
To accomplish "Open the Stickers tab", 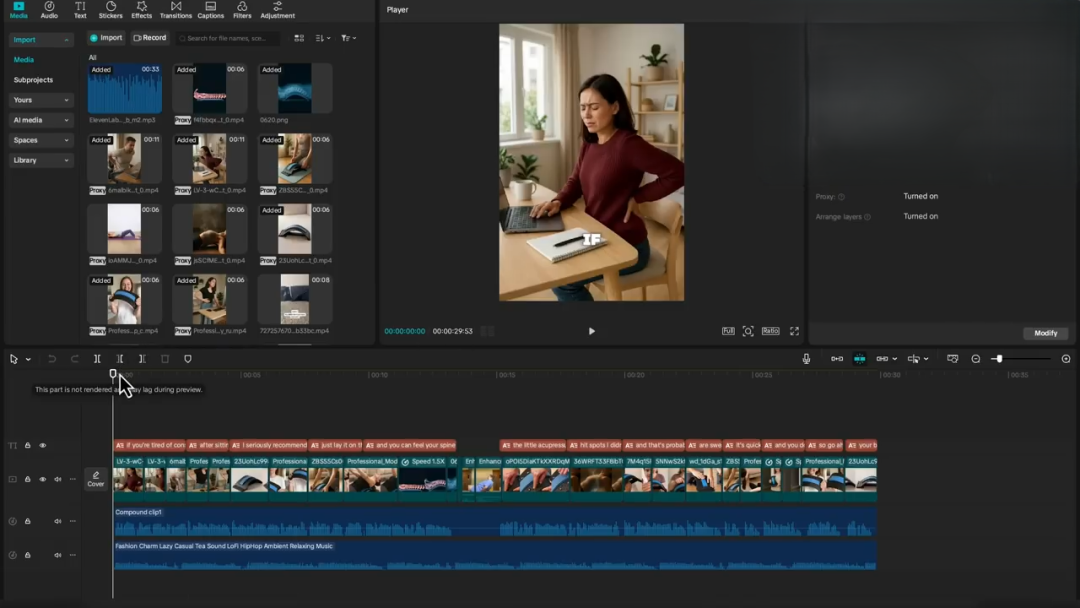I will (110, 10).
